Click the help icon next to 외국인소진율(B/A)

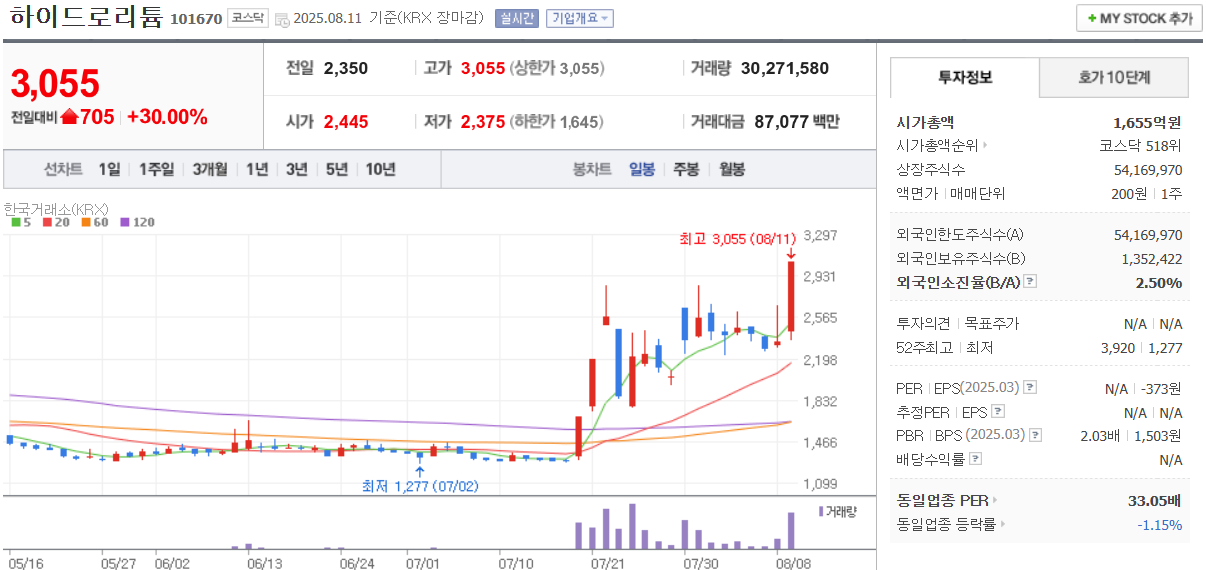[1030, 283]
